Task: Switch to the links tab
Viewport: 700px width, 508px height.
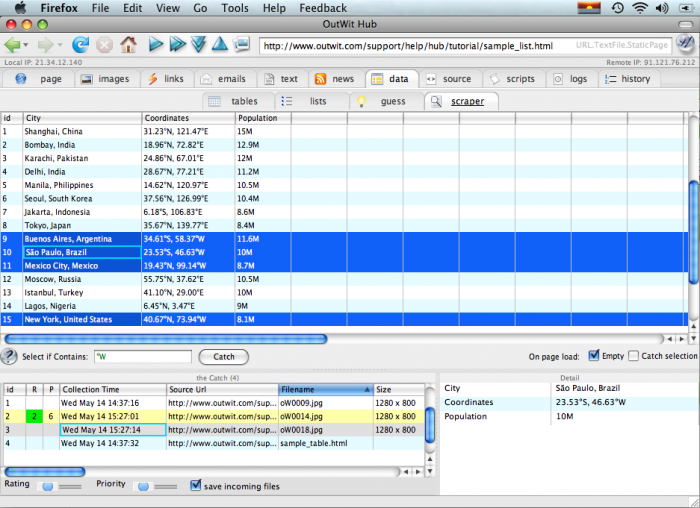Action: [167, 79]
